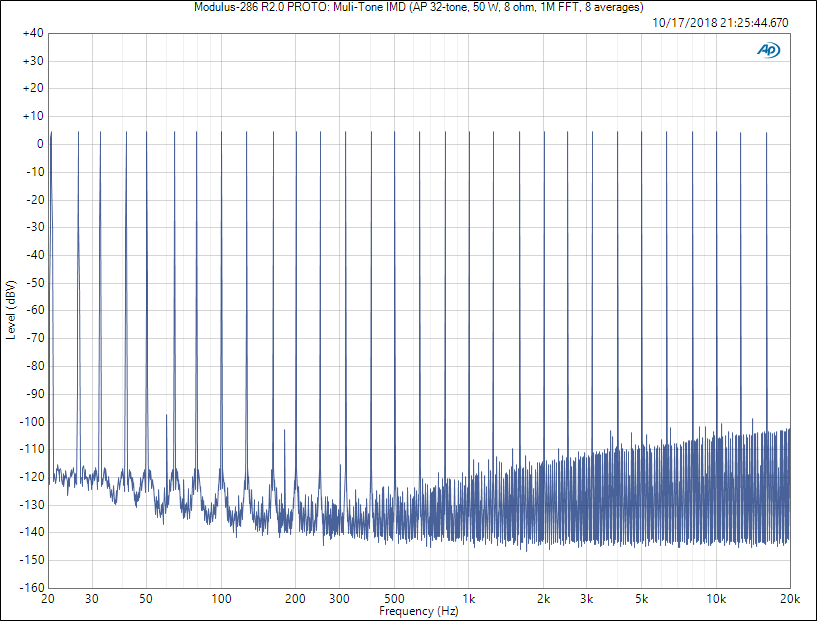Click the '2k' frequency axis tick label
This screenshot has width=817, height=621.
pos(543,599)
